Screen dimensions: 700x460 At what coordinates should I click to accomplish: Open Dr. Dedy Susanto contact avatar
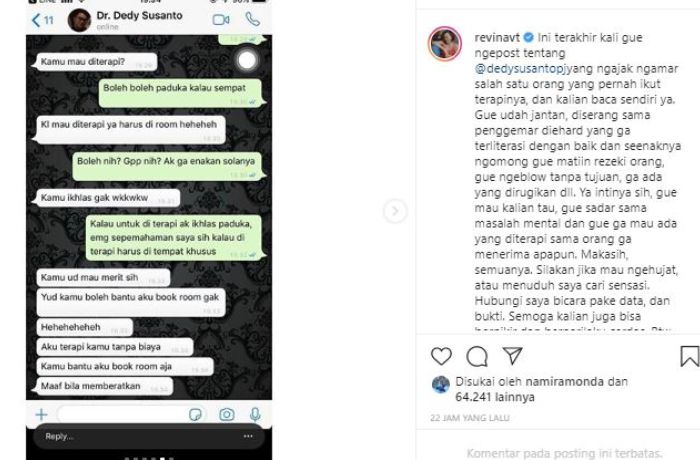[79, 20]
